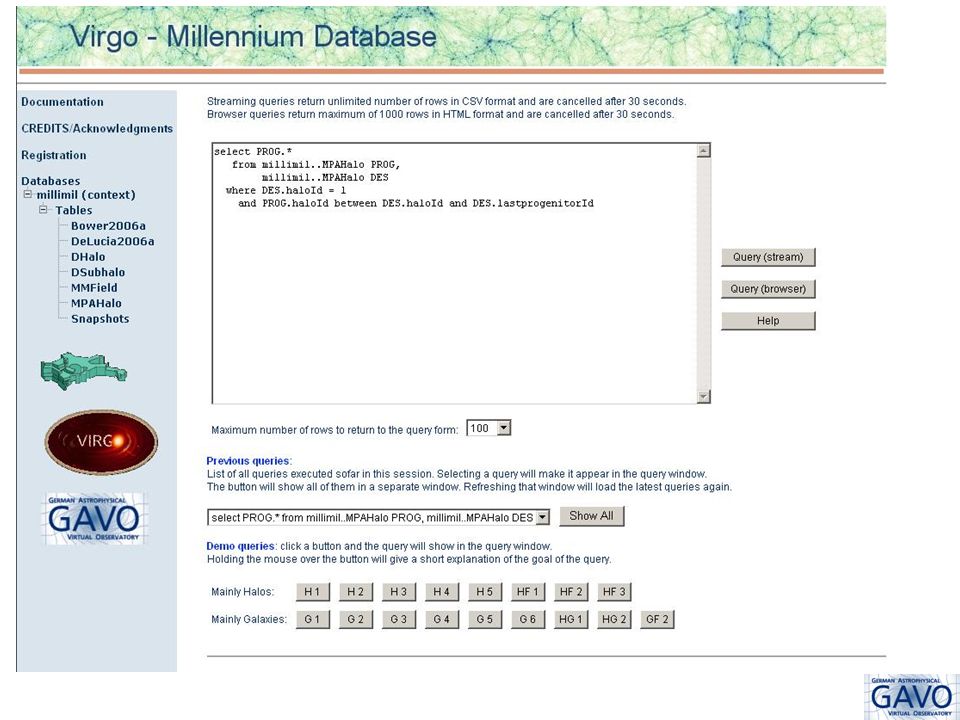Image resolution: width=960 pixels, height=720 pixels.
Task: Click the query box scroll down arrow
Action: pos(703,396)
